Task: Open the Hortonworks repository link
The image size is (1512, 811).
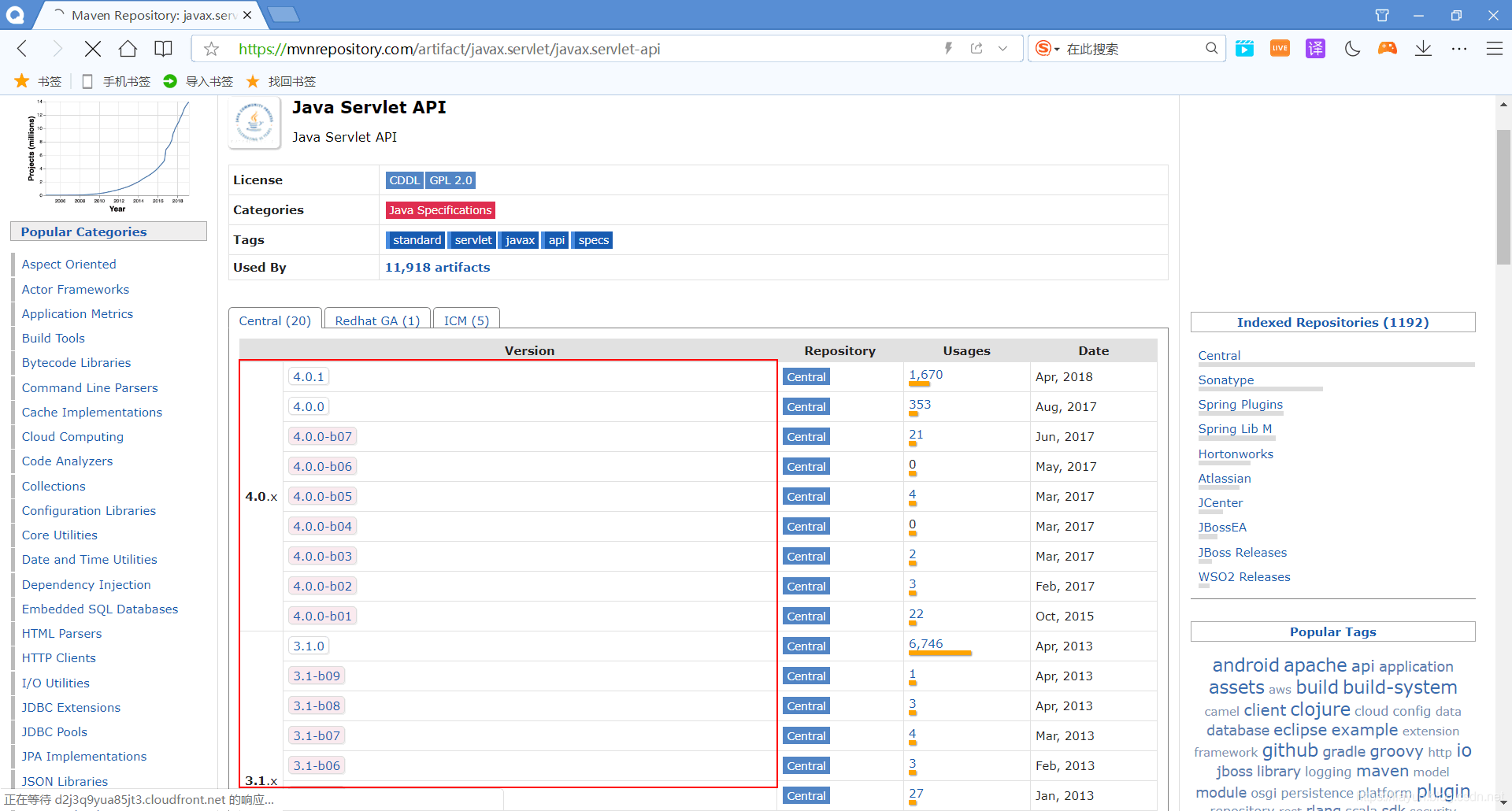Action: click(1235, 454)
